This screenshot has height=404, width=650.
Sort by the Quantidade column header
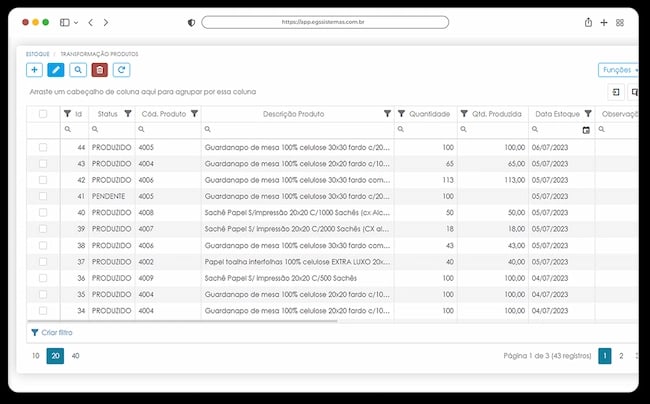[429, 114]
